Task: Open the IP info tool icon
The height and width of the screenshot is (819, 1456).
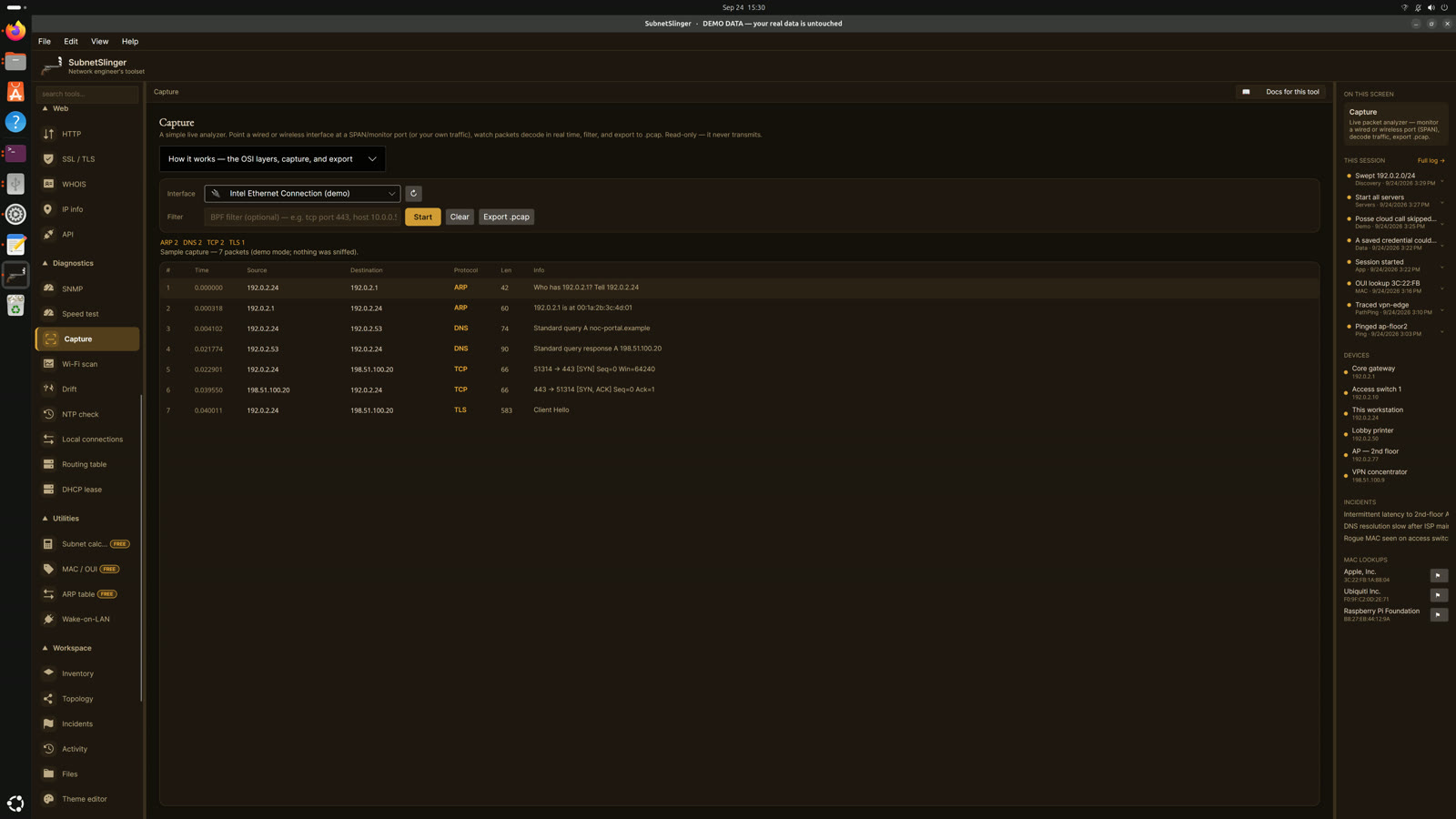Action: (48, 209)
